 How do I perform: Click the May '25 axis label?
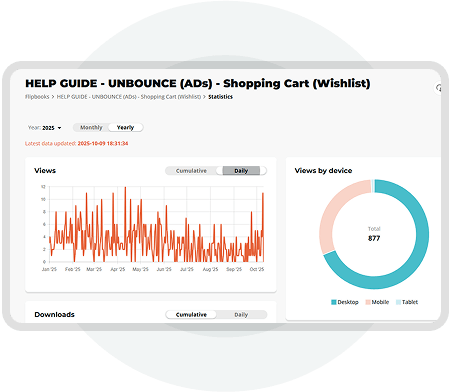pos(140,269)
